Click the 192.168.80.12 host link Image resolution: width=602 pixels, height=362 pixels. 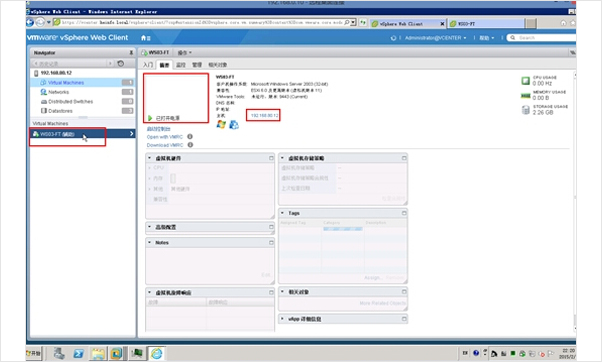click(264, 115)
